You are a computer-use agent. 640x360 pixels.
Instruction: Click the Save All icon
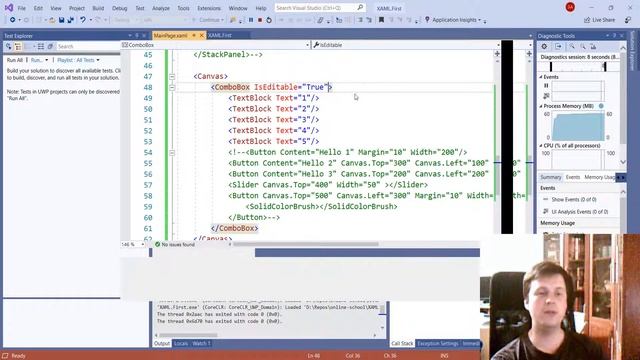tap(70, 20)
